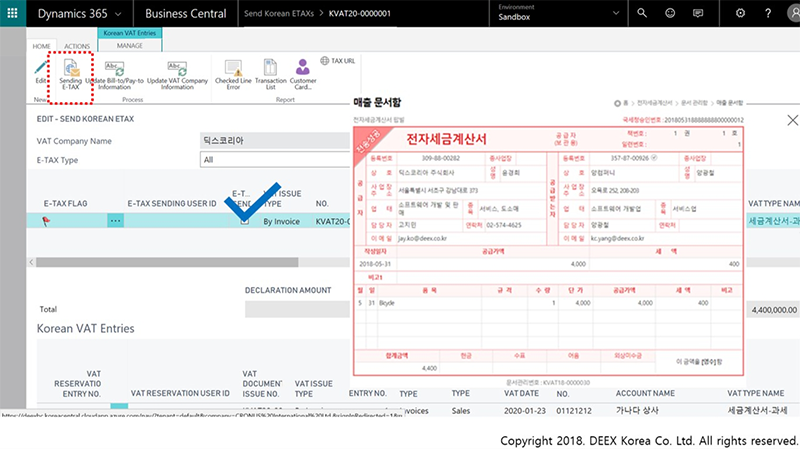The width and height of the screenshot is (800, 449).
Task: Open the search magnifier icon
Action: point(642,13)
